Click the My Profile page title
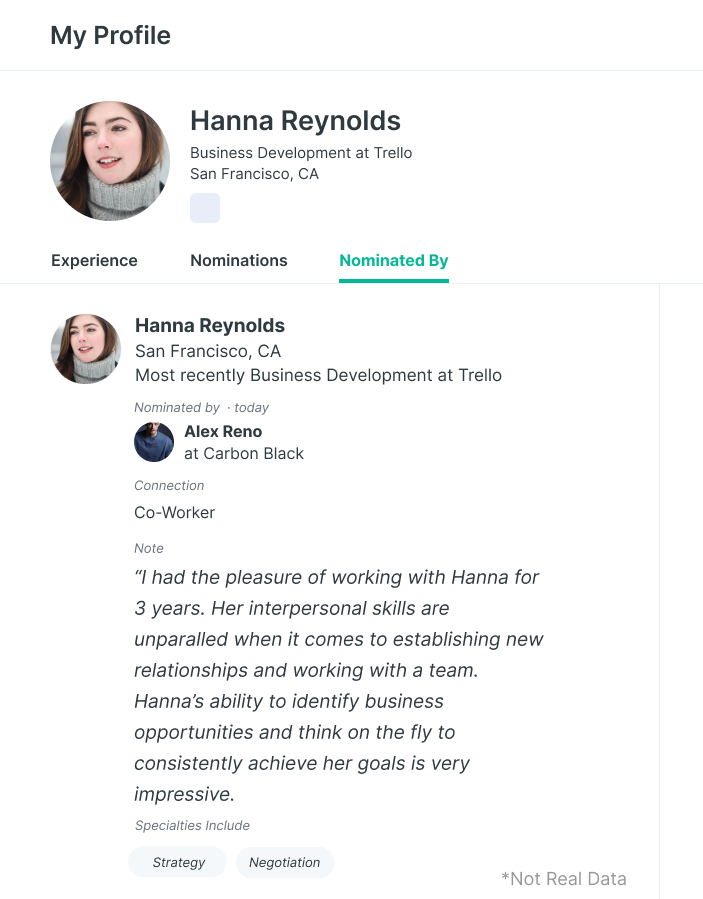The height and width of the screenshot is (899, 703). tap(110, 36)
